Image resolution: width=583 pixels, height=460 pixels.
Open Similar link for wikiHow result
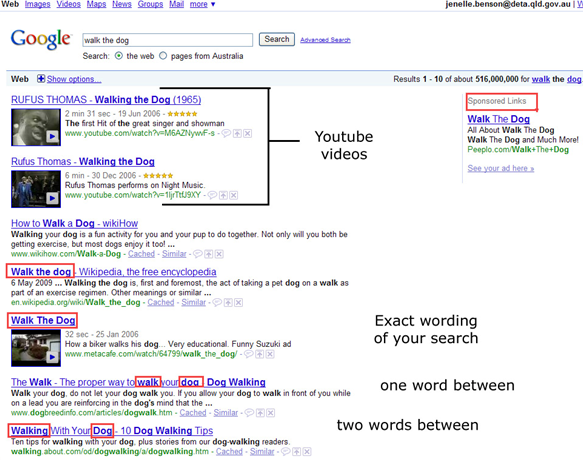pos(174,254)
